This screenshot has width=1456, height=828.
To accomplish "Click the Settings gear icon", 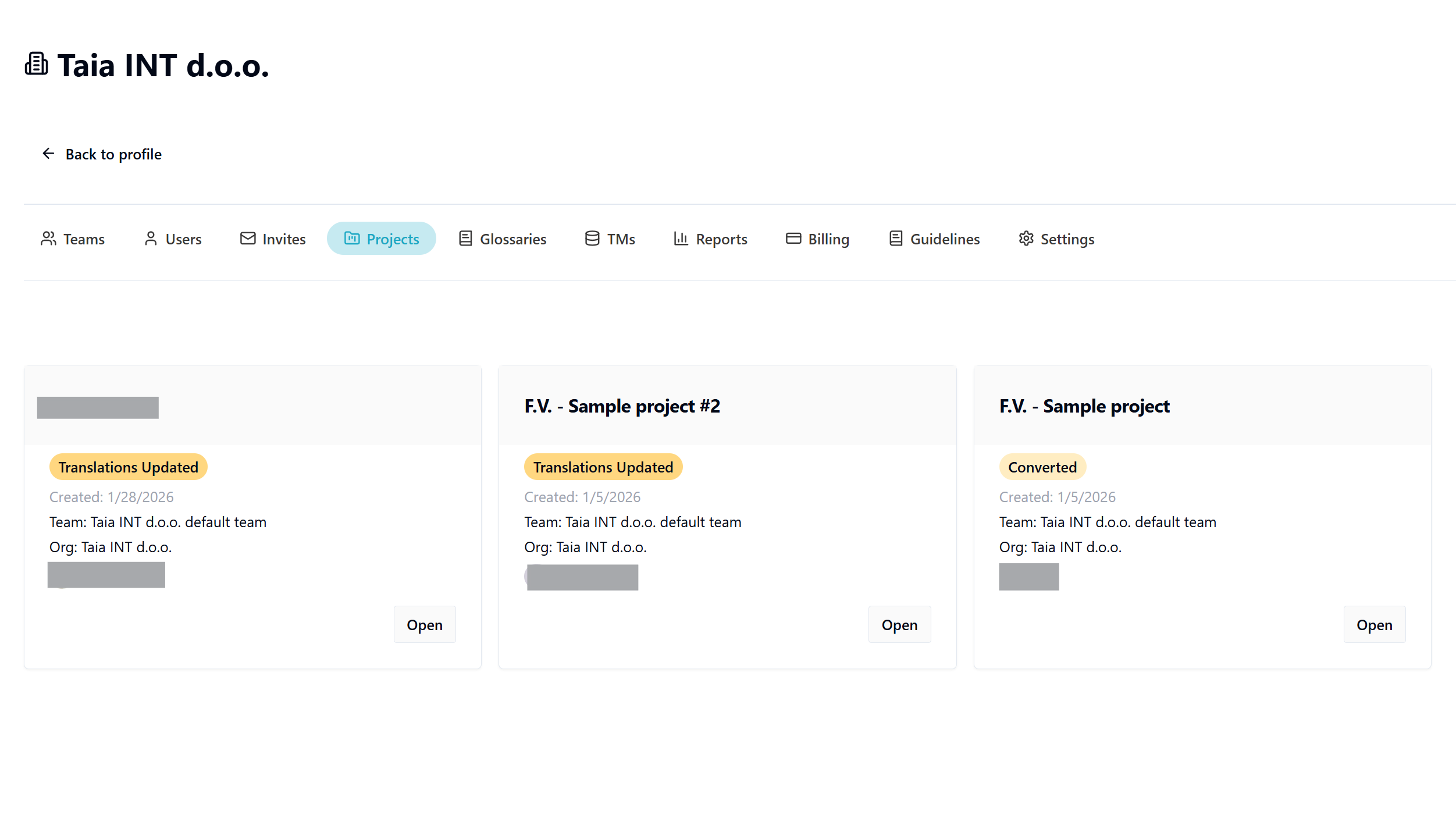I will point(1026,239).
